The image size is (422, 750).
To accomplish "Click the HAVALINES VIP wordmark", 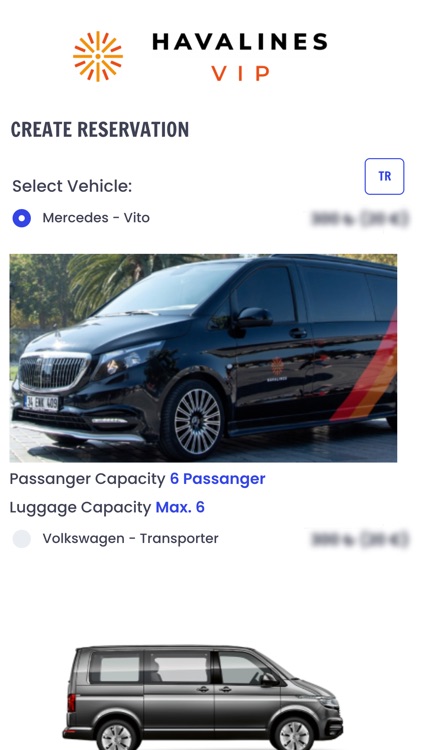I will 240,56.
